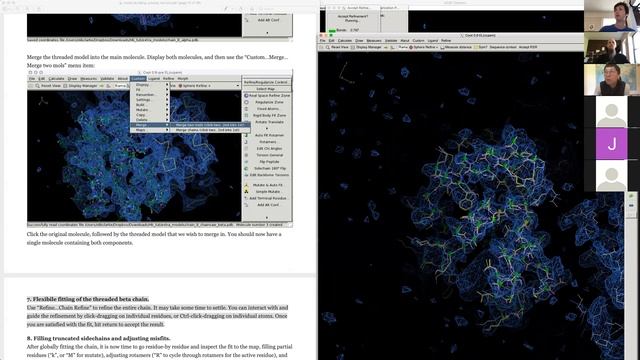Select the purple J participant tile

pos(611,144)
